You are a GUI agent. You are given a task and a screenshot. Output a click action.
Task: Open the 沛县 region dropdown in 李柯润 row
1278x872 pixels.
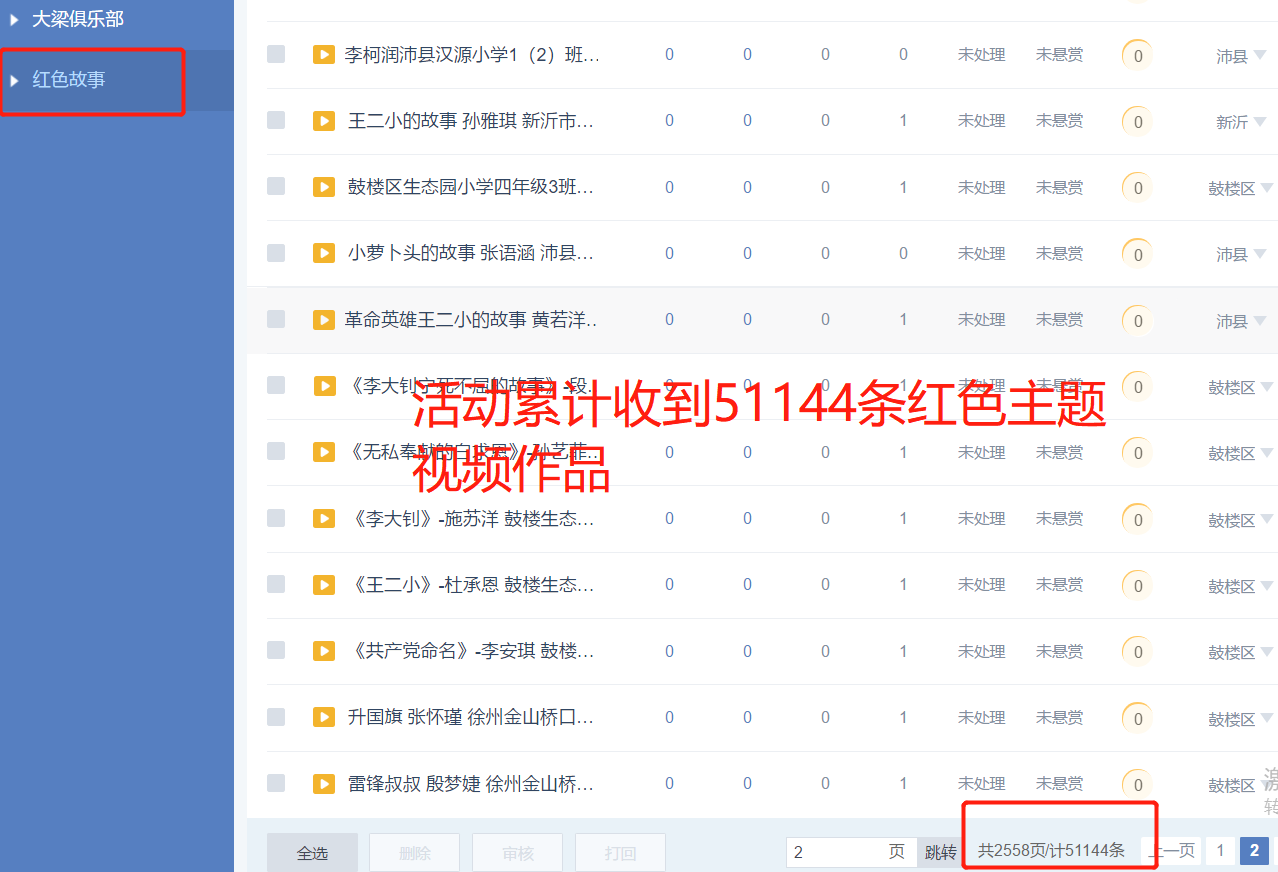click(1259, 55)
